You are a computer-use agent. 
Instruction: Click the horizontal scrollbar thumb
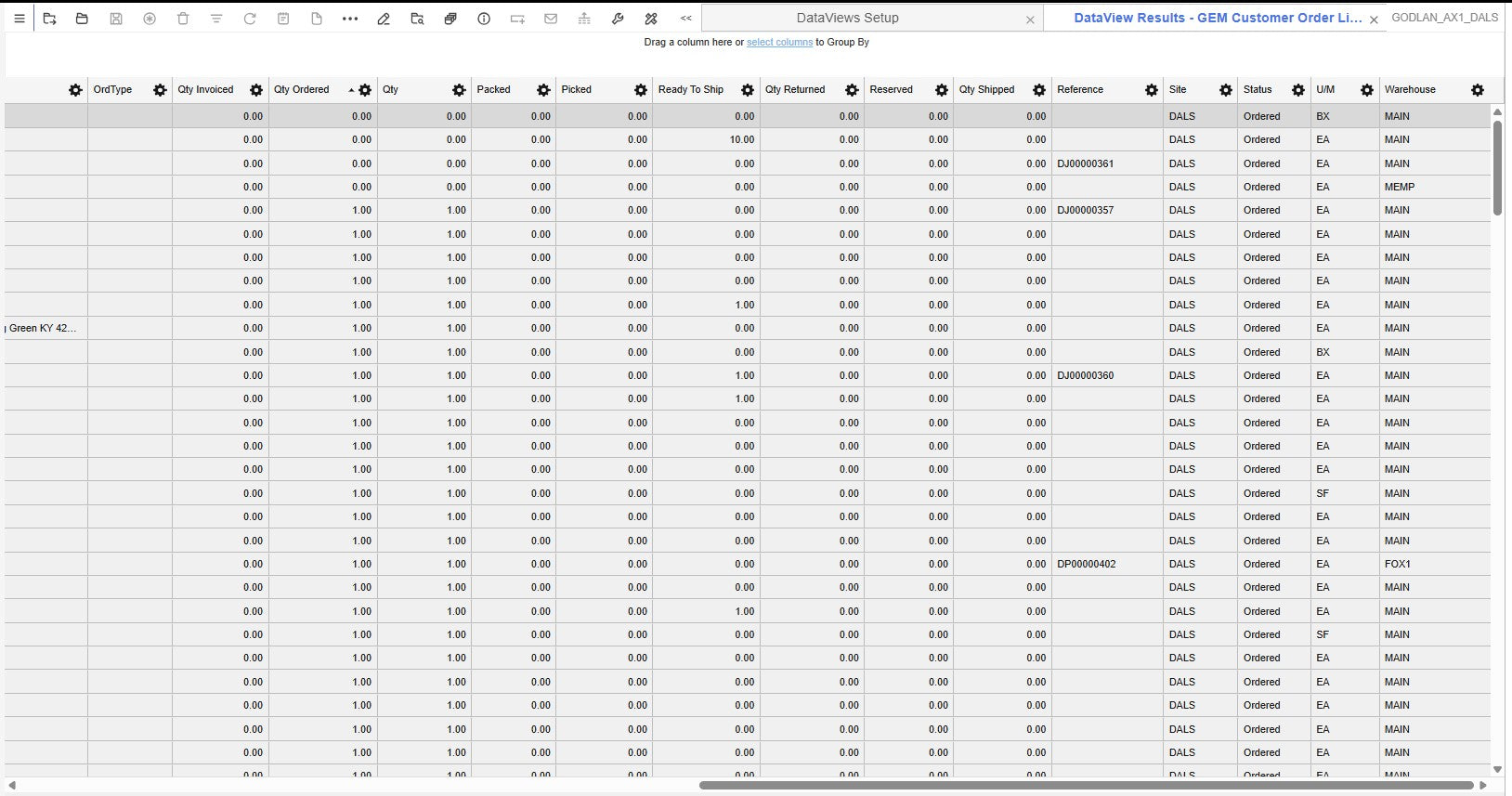pyautogui.click(x=1087, y=785)
